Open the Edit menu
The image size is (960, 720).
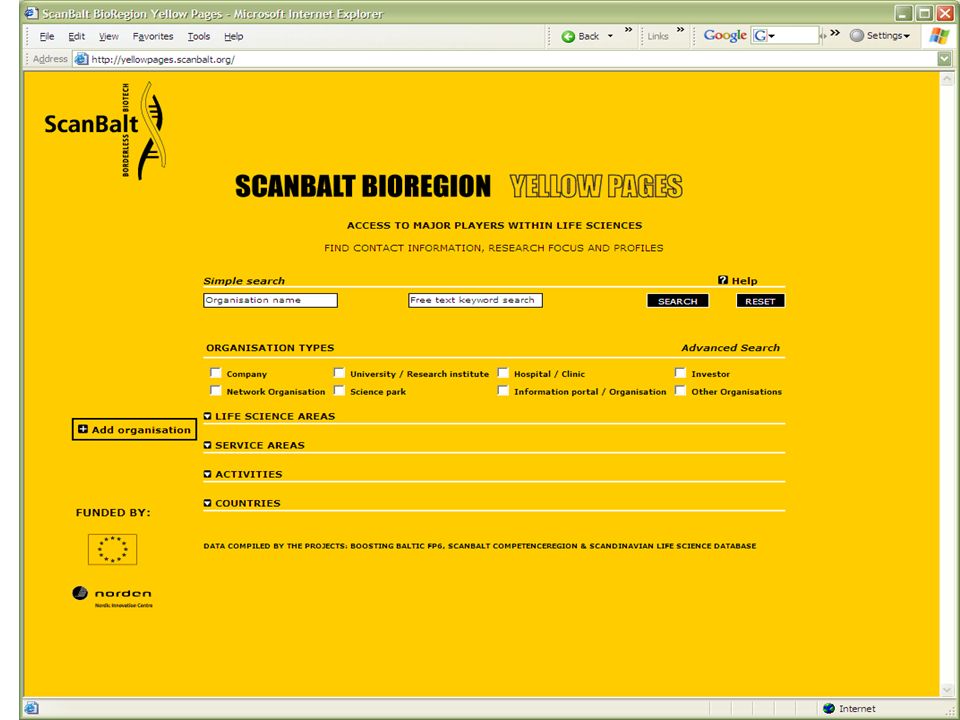tap(77, 36)
